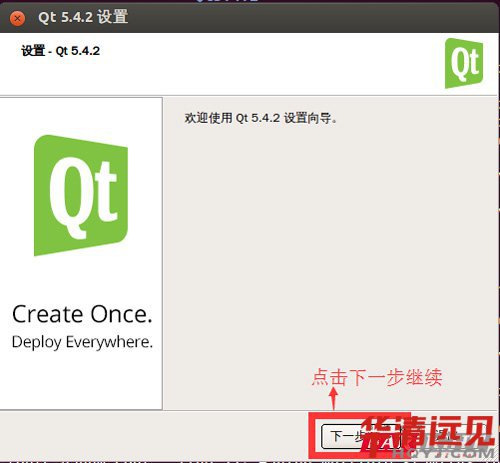The width and height of the screenshot is (500, 463).
Task: Close the Qt 5.4.2 设置 window
Action: click(x=17, y=18)
